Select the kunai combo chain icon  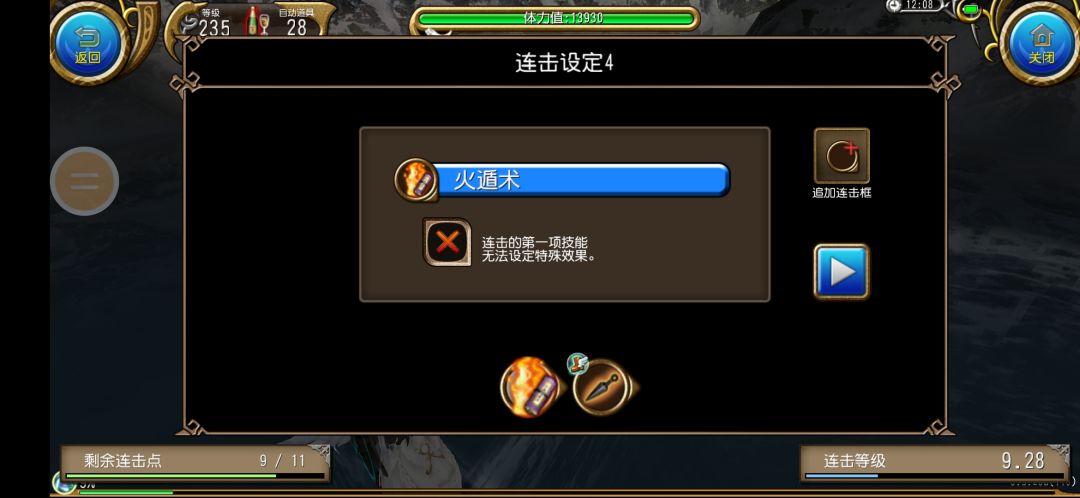[603, 387]
